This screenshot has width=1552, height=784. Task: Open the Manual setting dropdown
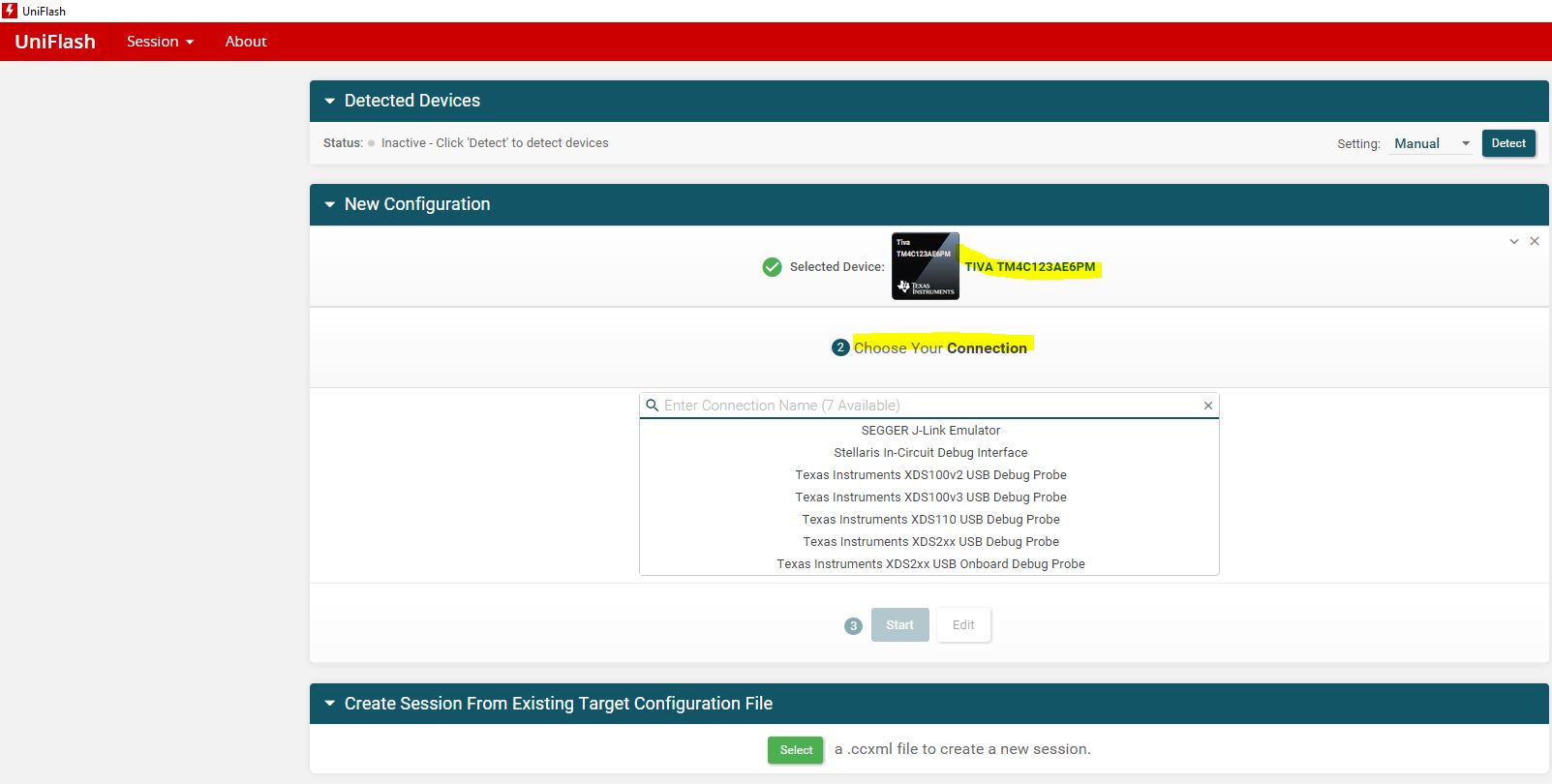coord(1432,143)
